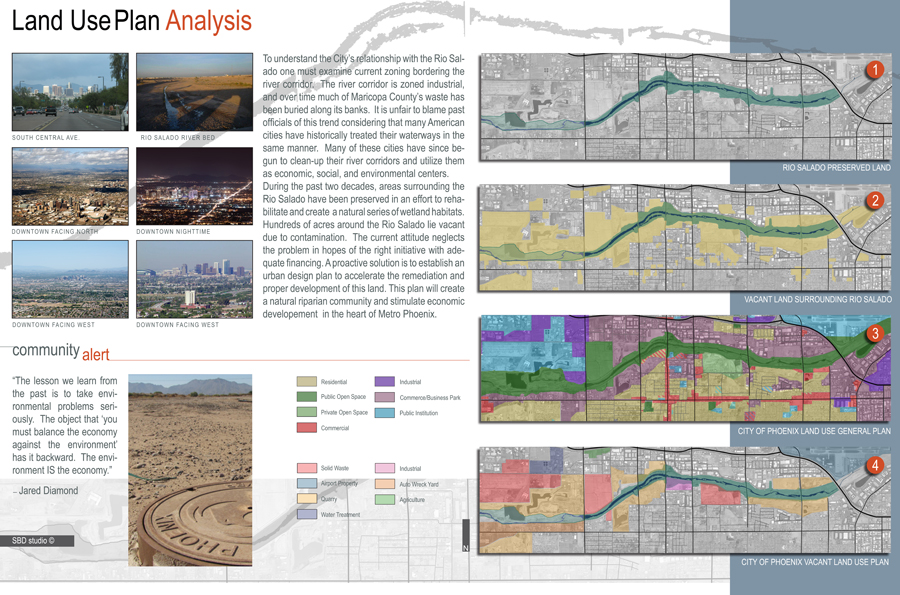900x595 pixels.
Task: Click the orange number 3 map marker
Action: (875, 333)
